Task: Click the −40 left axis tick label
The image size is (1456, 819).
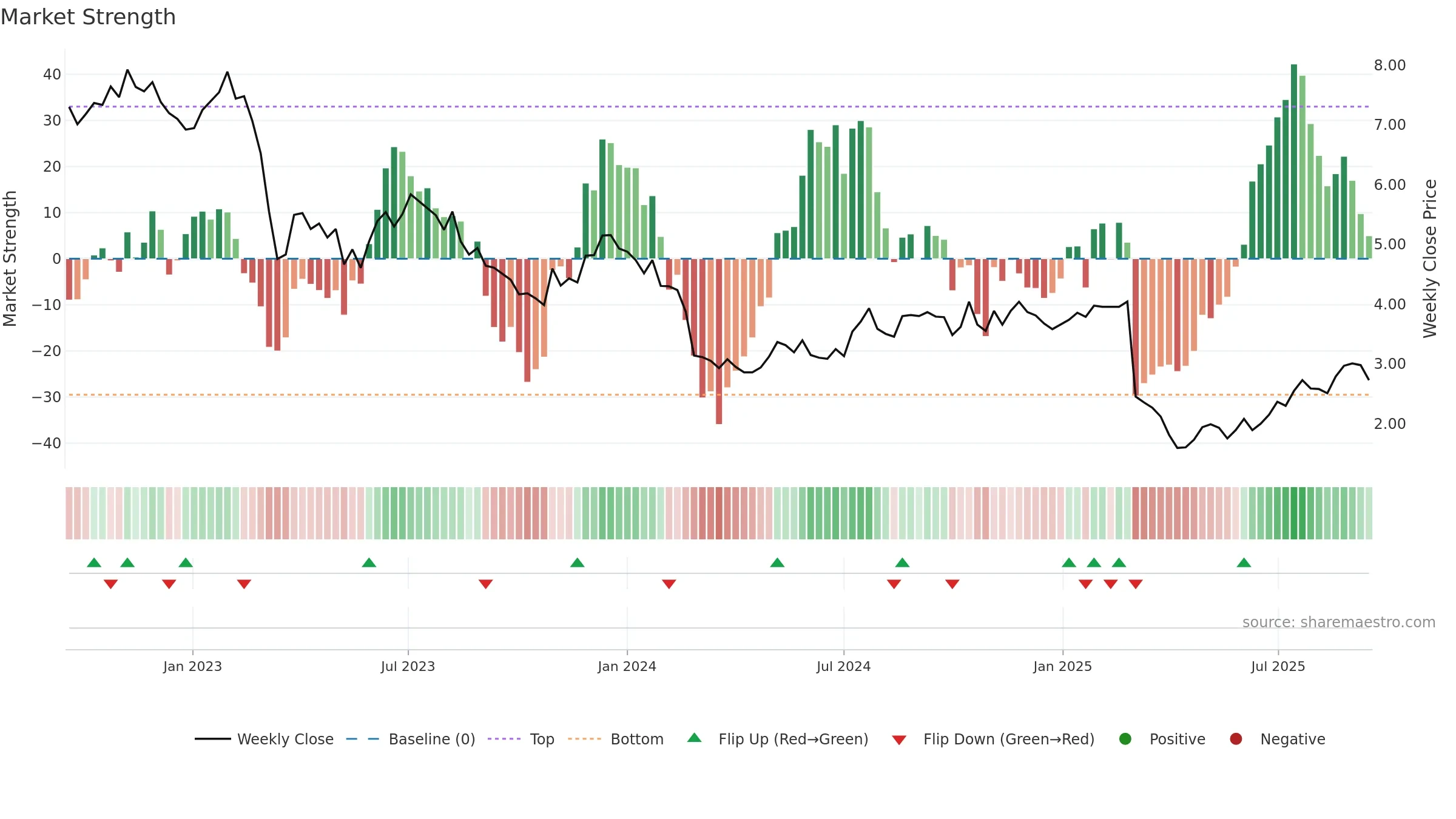Action: (x=47, y=443)
